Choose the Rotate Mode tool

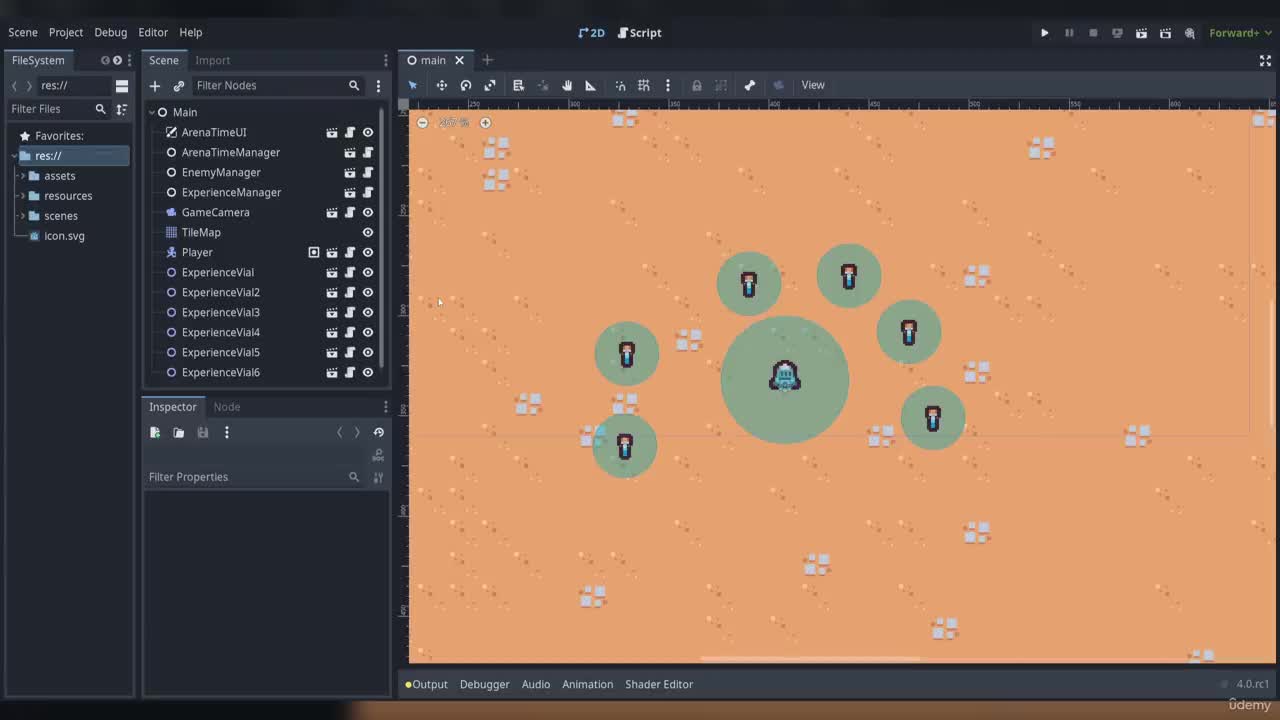pos(466,85)
